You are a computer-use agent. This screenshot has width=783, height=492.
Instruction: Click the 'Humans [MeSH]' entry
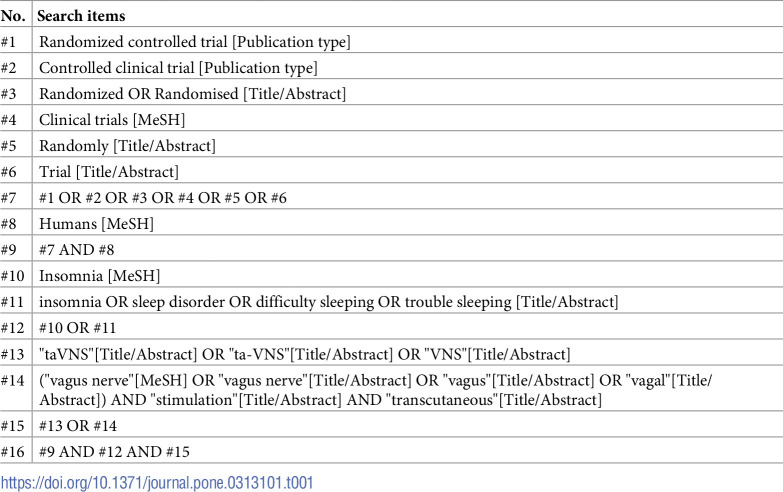96,224
